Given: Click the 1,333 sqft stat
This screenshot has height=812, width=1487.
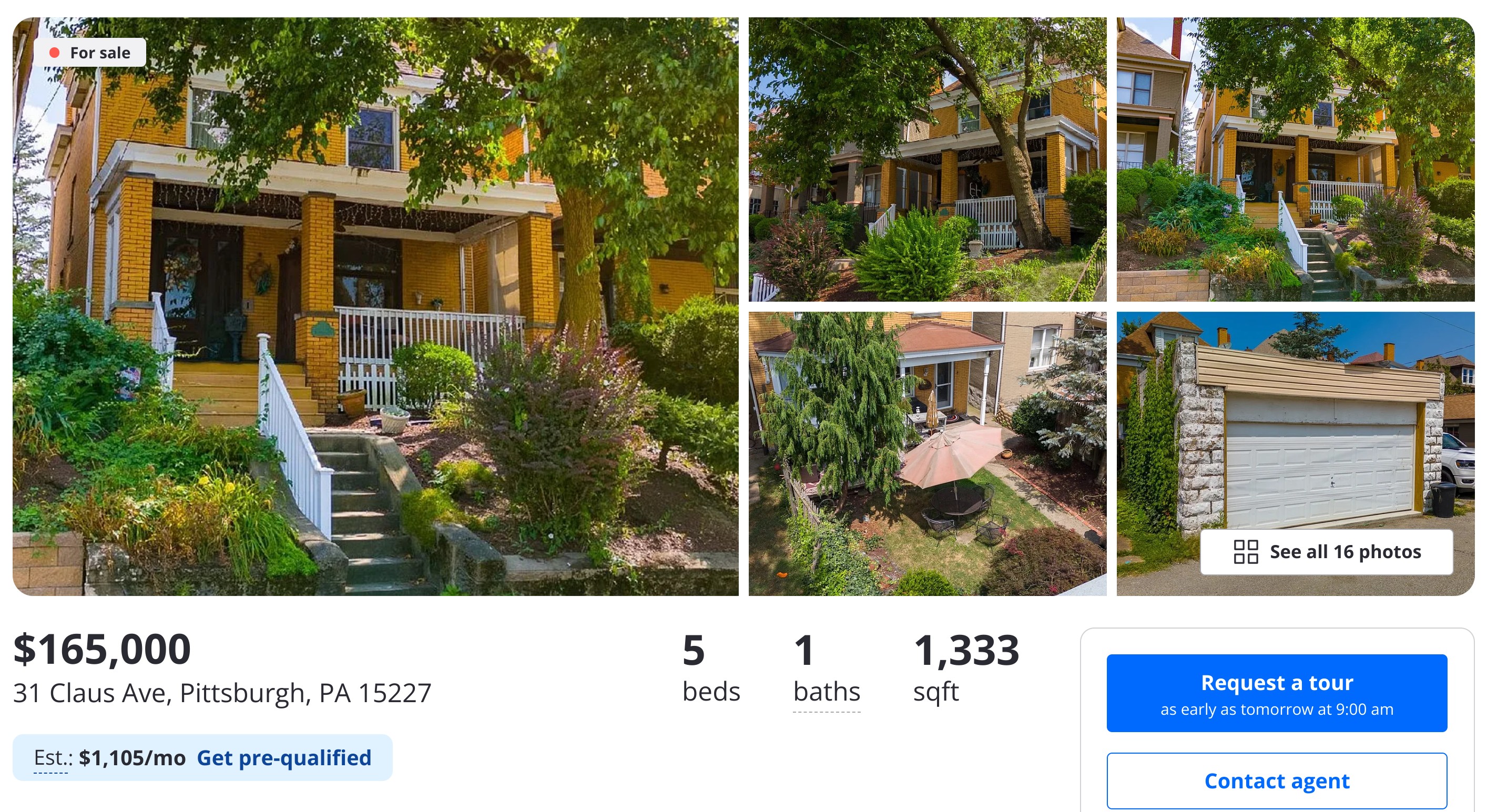Looking at the screenshot, I should click(x=966, y=669).
